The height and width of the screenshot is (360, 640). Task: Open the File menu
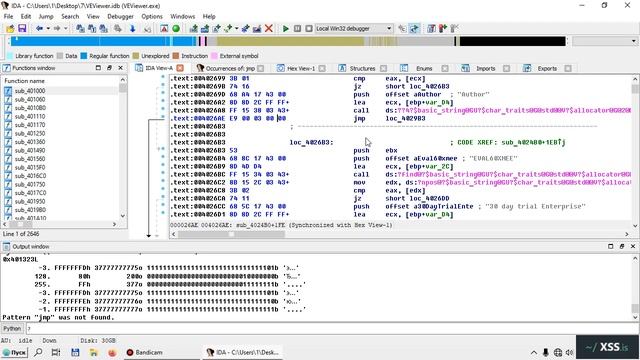point(8,16)
